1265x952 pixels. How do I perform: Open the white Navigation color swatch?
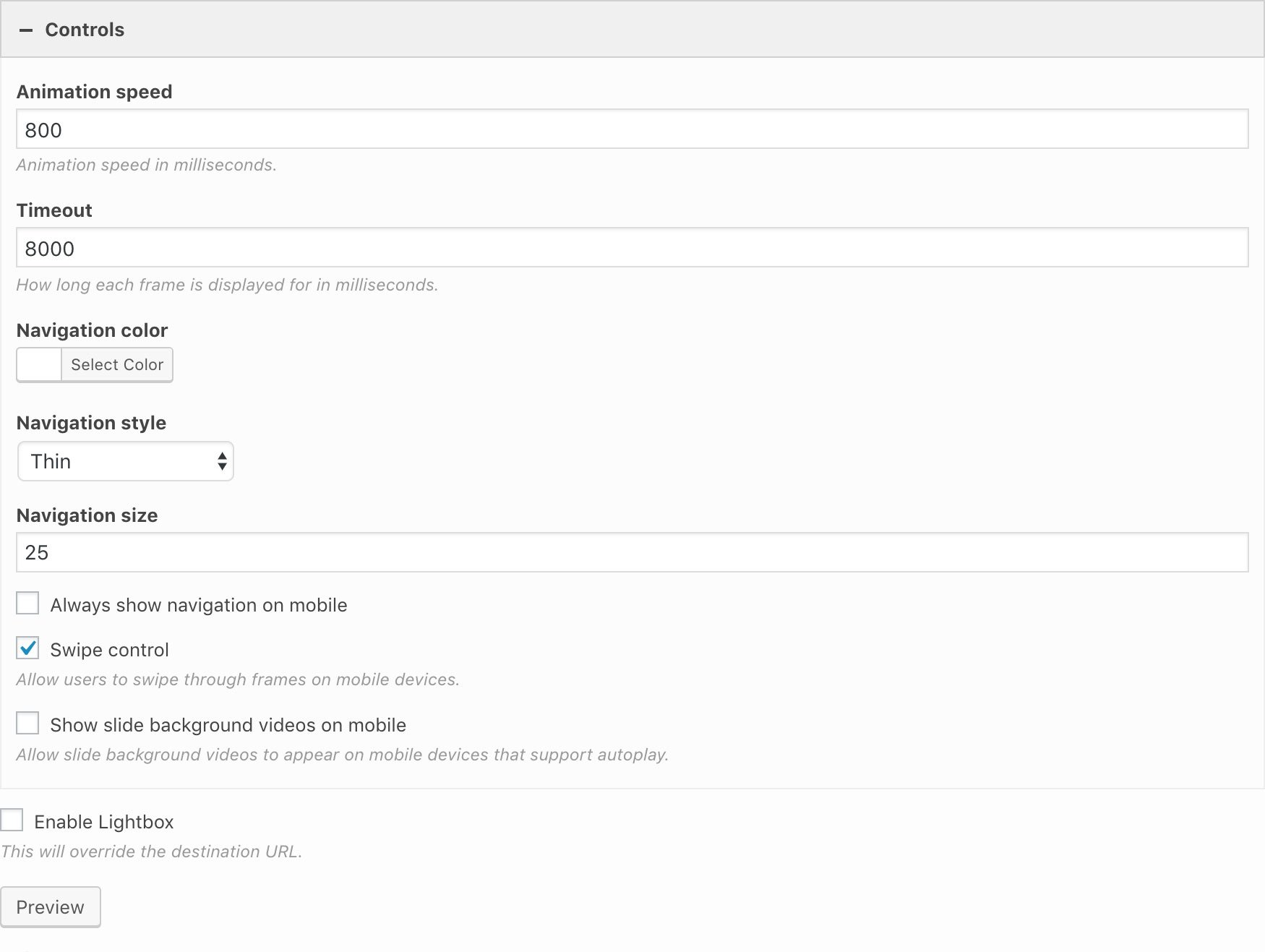pyautogui.click(x=39, y=364)
